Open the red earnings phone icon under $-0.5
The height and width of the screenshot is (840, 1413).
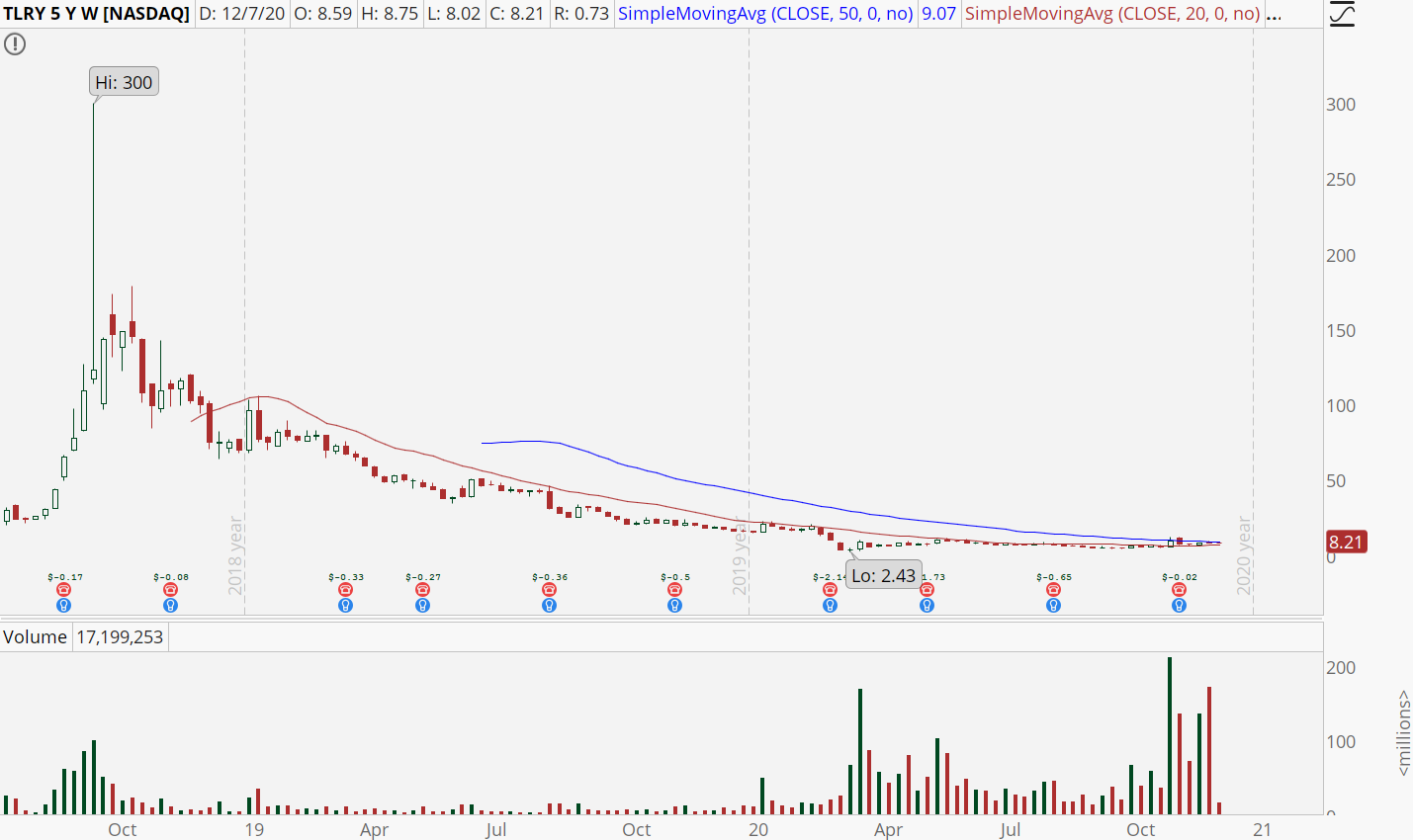click(674, 590)
